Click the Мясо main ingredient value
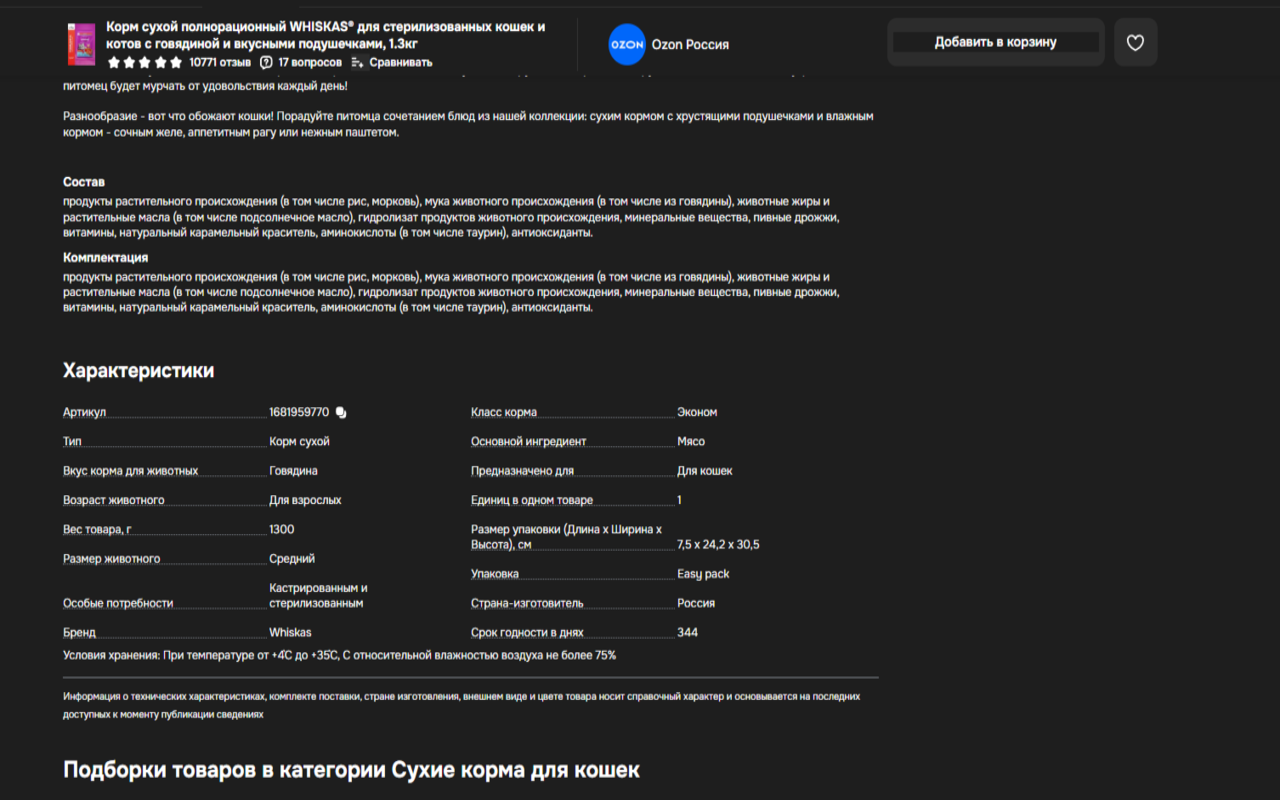The height and width of the screenshot is (800, 1280). (x=691, y=441)
